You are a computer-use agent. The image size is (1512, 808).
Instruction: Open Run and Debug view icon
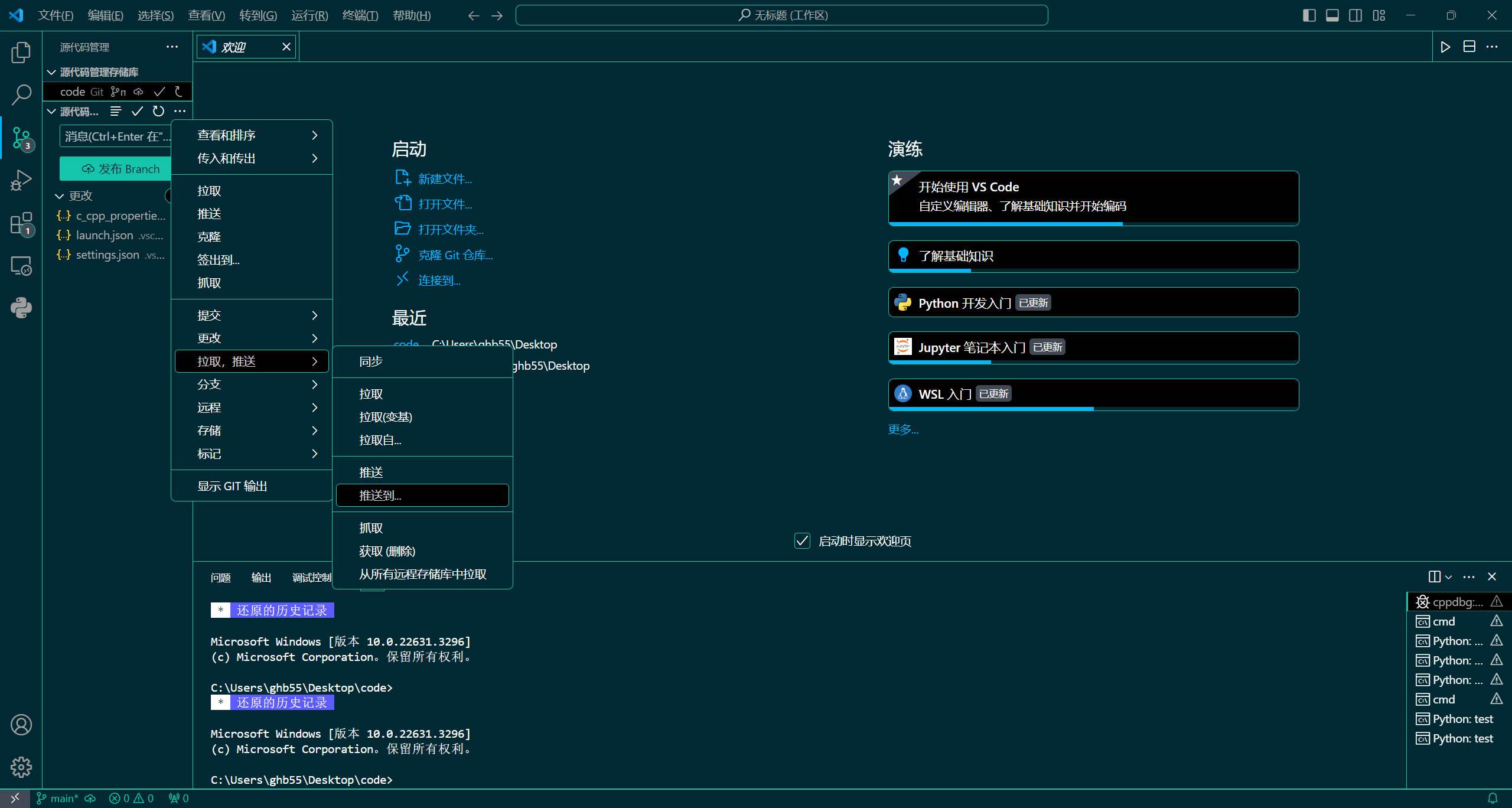click(x=21, y=180)
